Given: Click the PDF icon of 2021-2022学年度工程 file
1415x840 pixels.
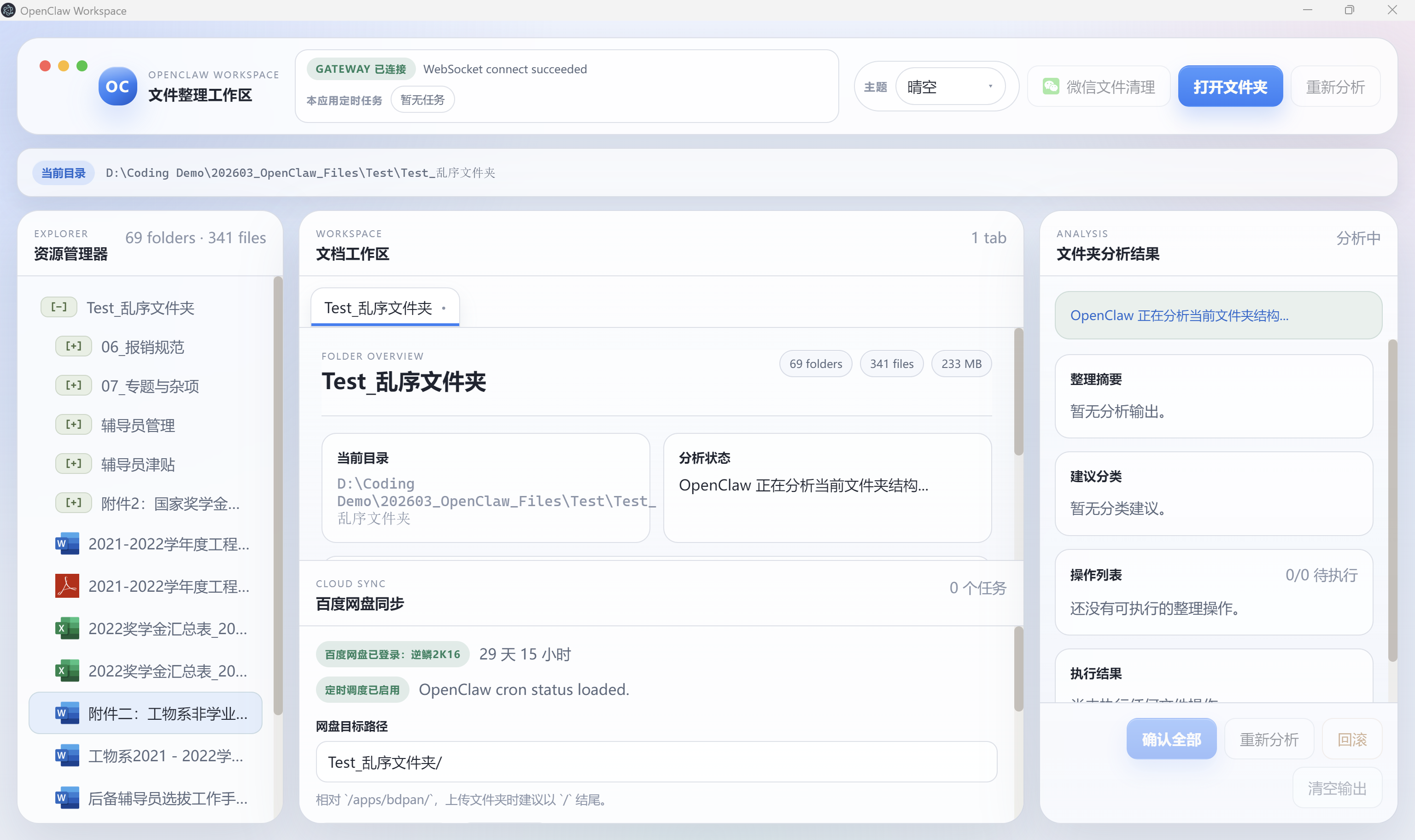Looking at the screenshot, I should [66, 586].
